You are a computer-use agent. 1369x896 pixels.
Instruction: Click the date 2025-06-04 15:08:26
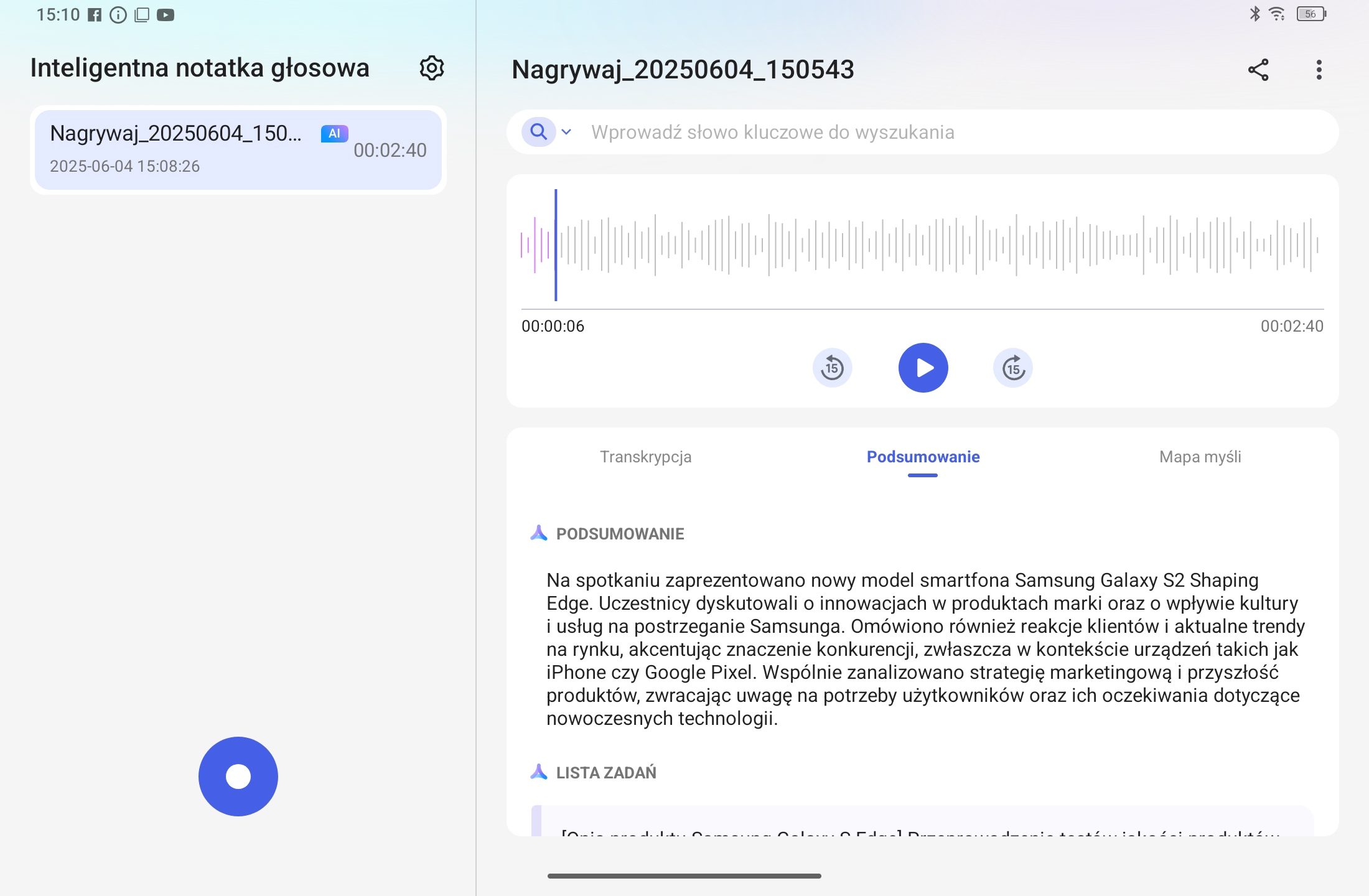coord(124,166)
